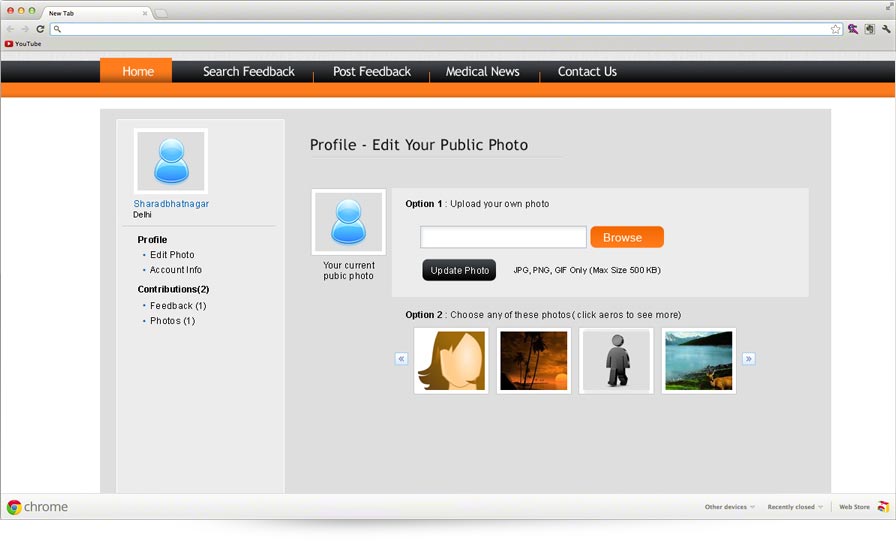896x550 pixels.
Task: Open the YouTube bookmark
Action: [x=23, y=44]
